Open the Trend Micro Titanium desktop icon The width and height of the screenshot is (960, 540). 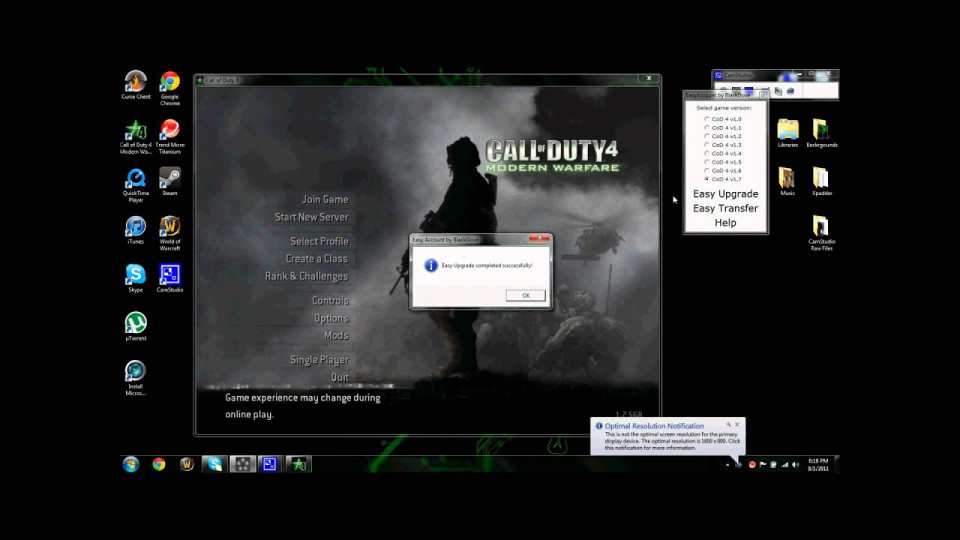(x=170, y=137)
